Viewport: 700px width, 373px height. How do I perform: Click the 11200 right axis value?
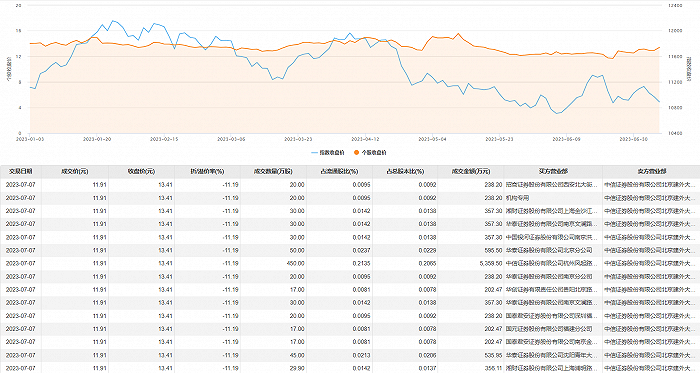click(x=675, y=82)
